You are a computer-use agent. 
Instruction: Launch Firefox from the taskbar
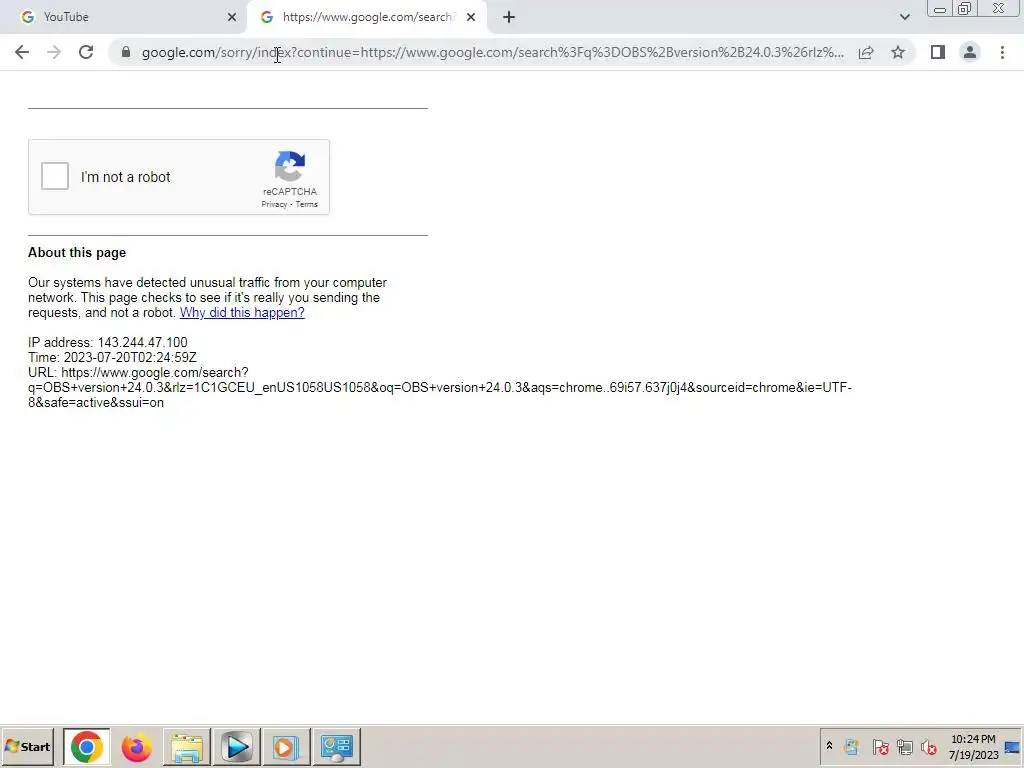pyautogui.click(x=136, y=746)
